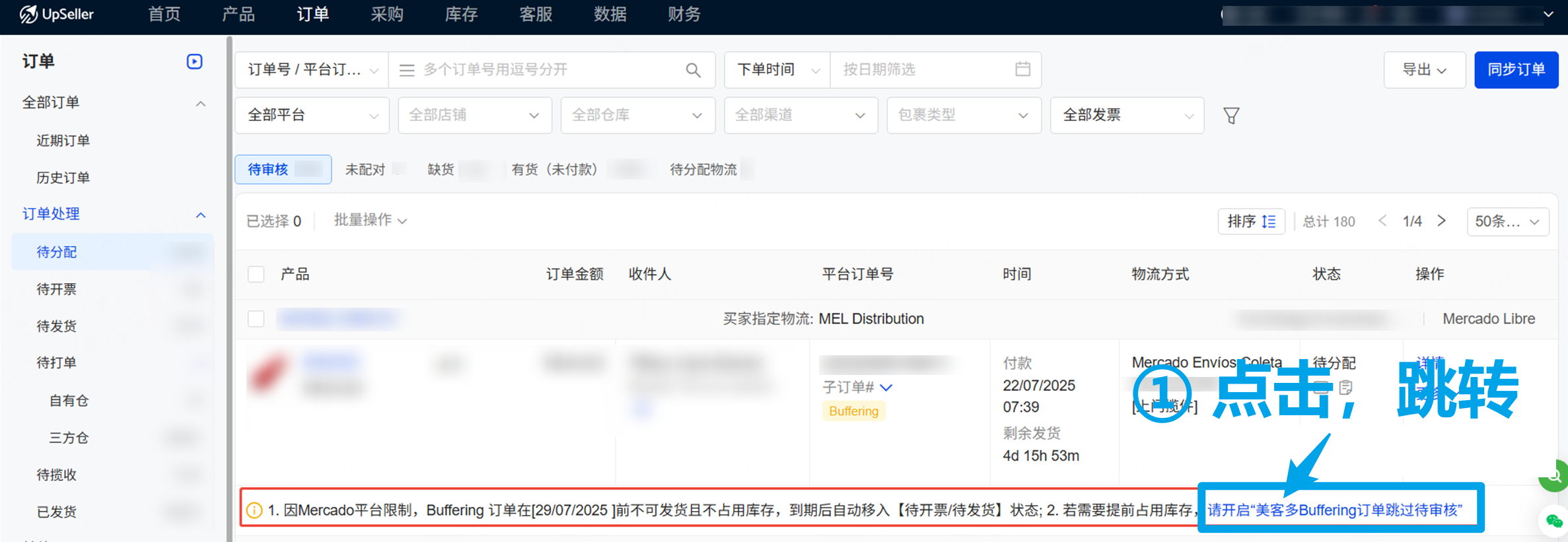Image resolution: width=1568 pixels, height=542 pixels.
Task: Open the 全部平台 dropdown
Action: click(x=312, y=116)
